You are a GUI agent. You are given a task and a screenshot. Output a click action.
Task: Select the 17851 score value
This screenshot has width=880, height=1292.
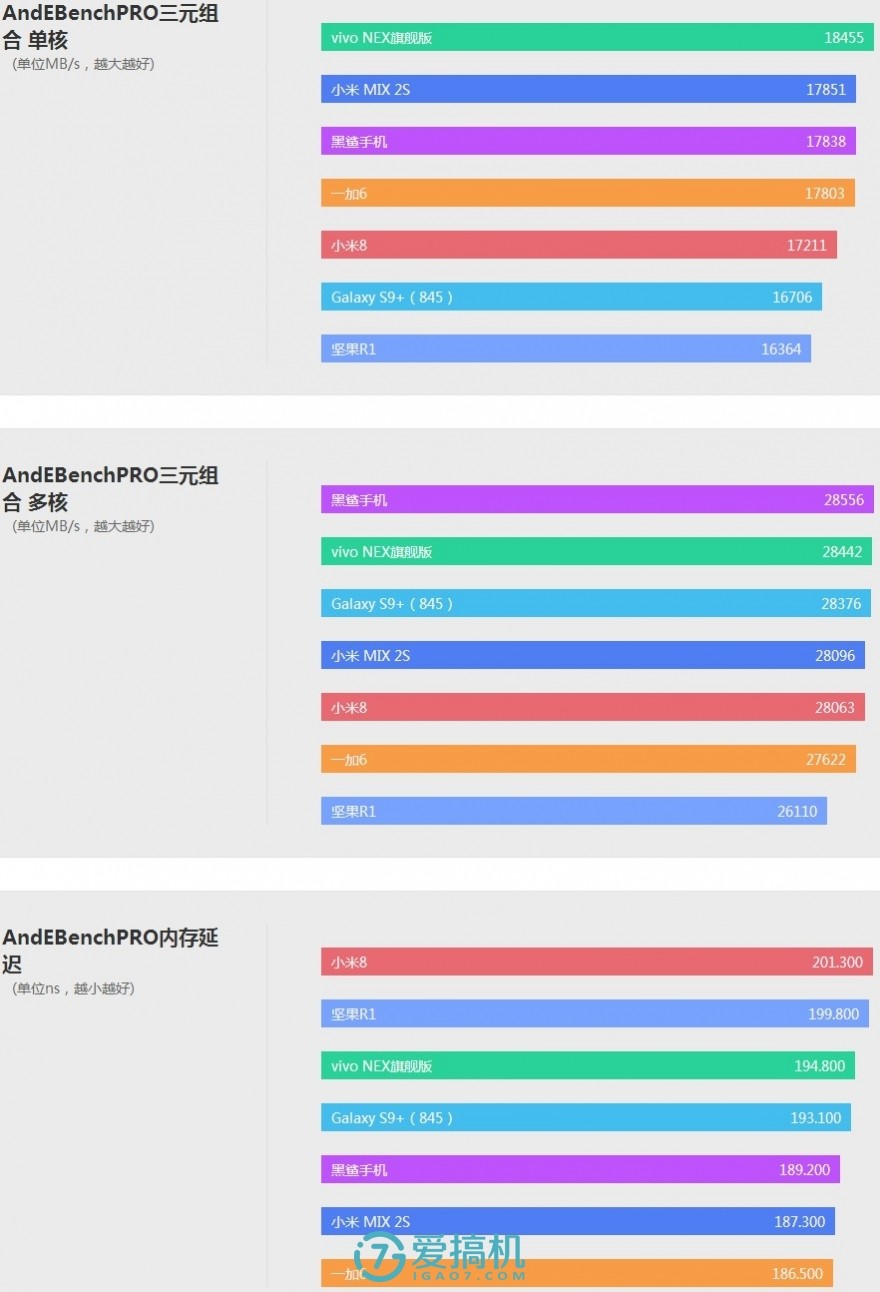click(x=826, y=90)
